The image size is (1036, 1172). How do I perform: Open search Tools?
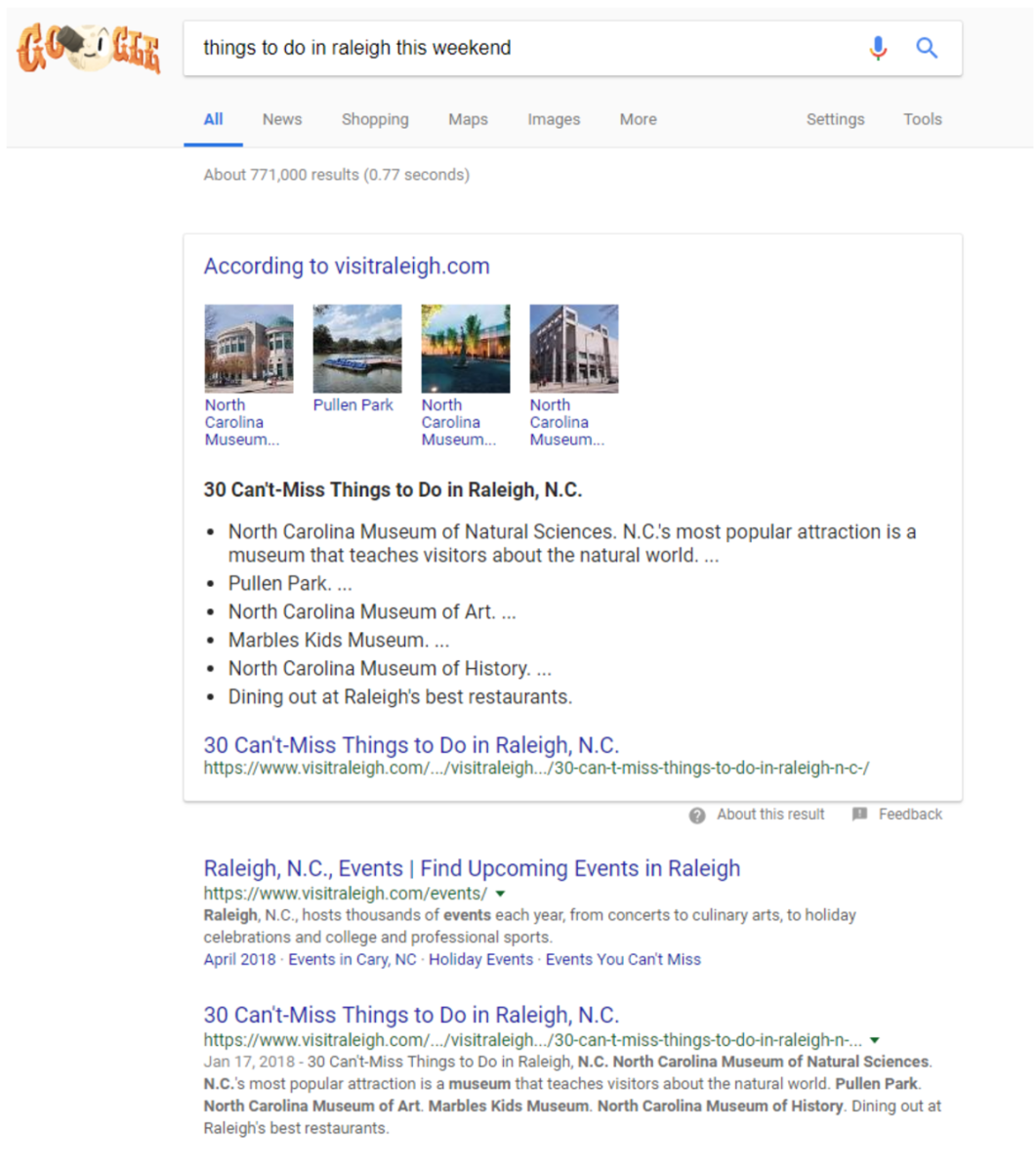[x=923, y=119]
